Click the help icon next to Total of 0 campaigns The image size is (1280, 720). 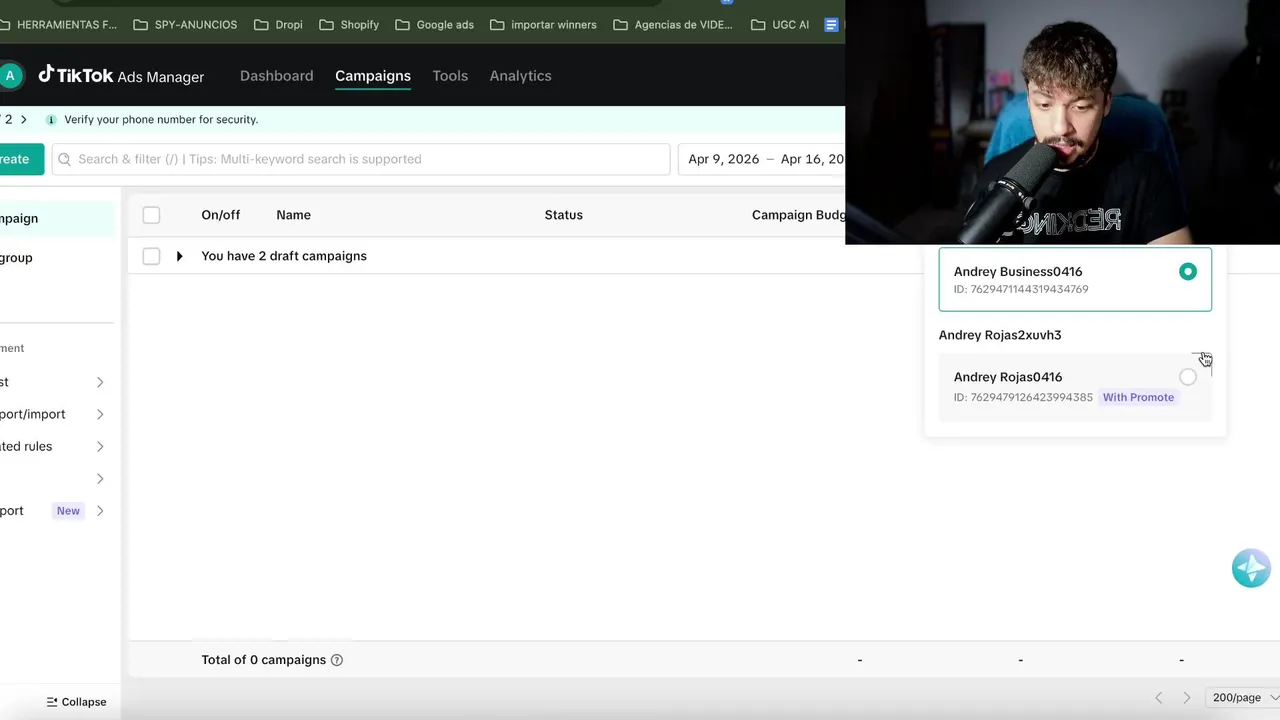337,660
